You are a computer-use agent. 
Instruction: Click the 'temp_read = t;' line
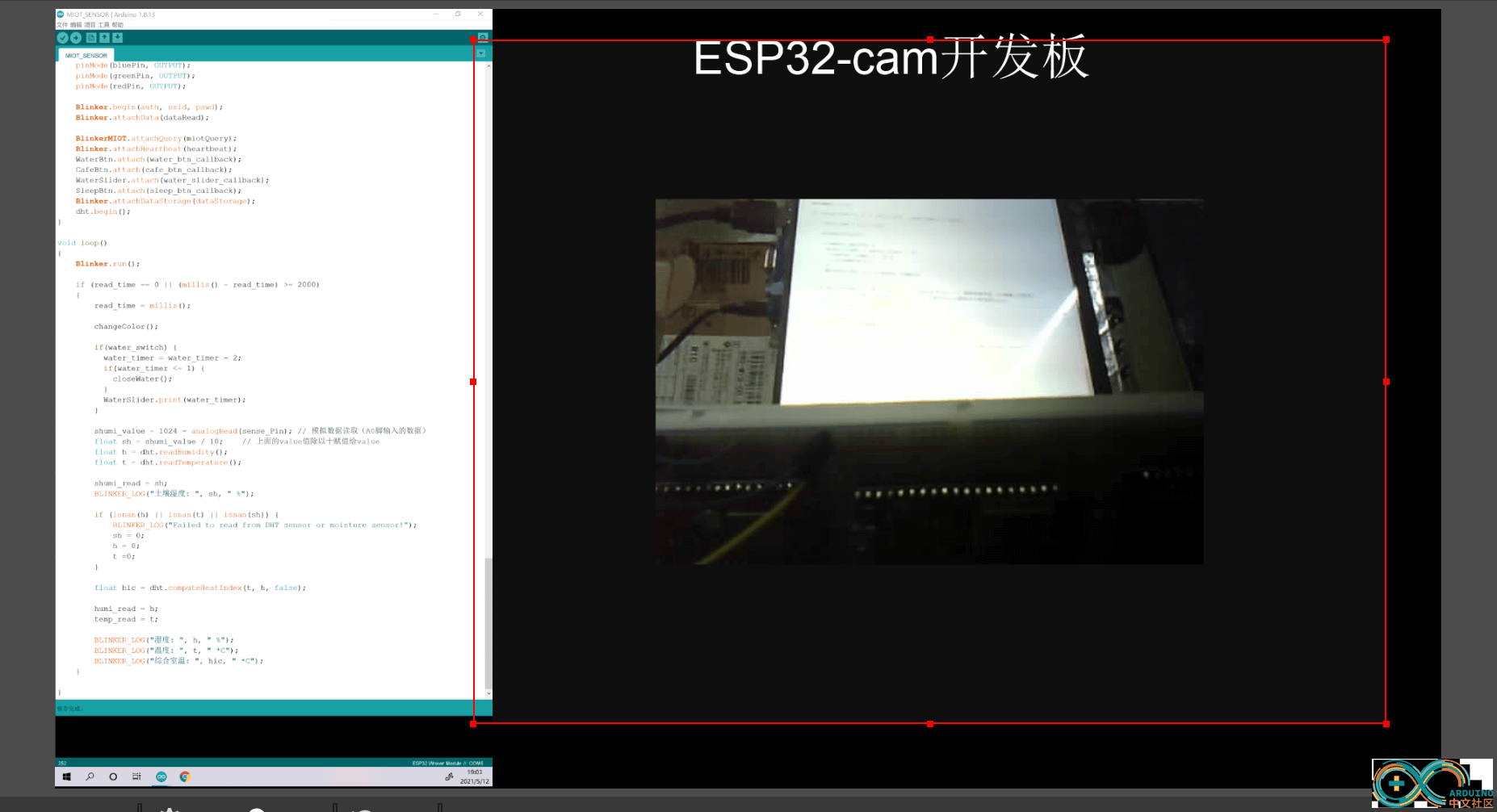coord(126,620)
